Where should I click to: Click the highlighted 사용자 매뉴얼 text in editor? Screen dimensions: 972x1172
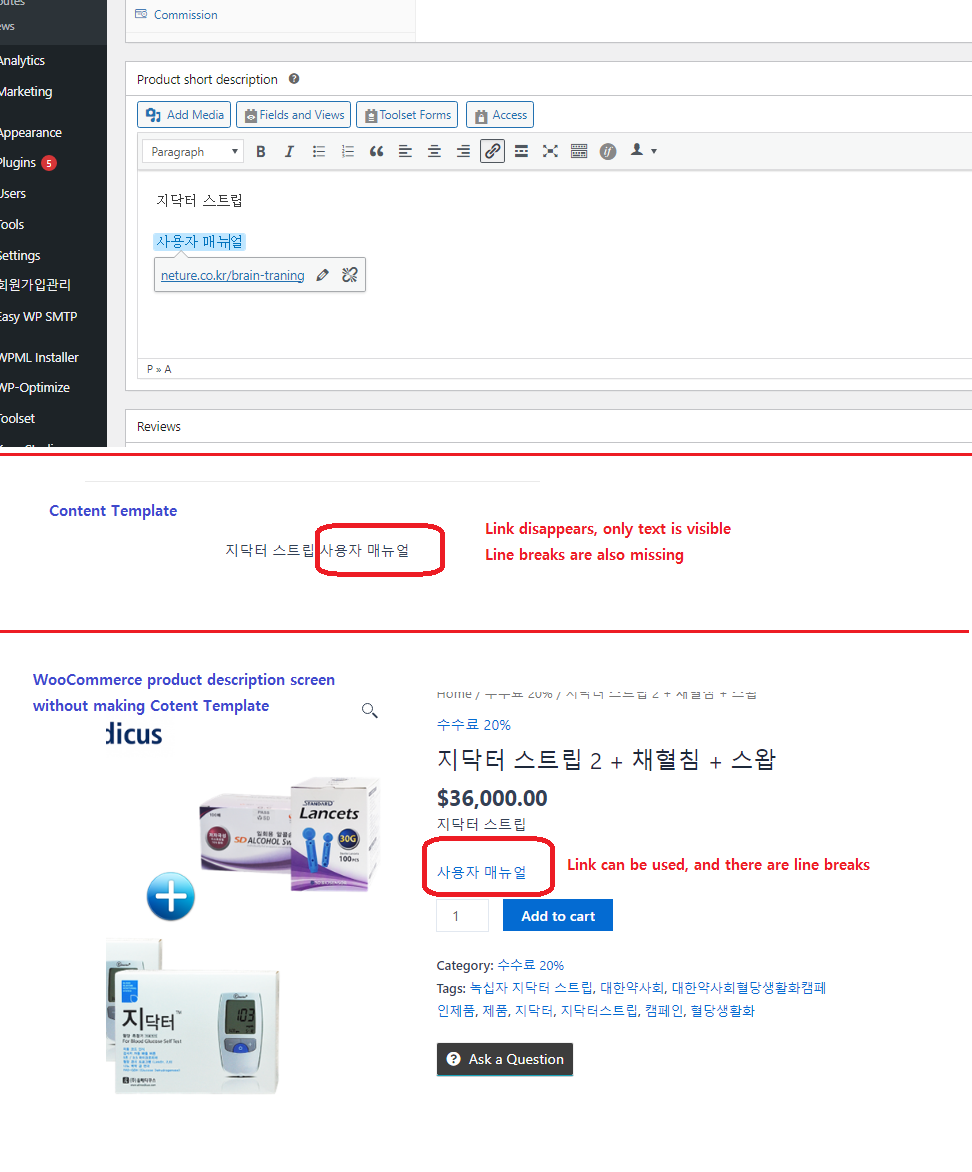200,241
